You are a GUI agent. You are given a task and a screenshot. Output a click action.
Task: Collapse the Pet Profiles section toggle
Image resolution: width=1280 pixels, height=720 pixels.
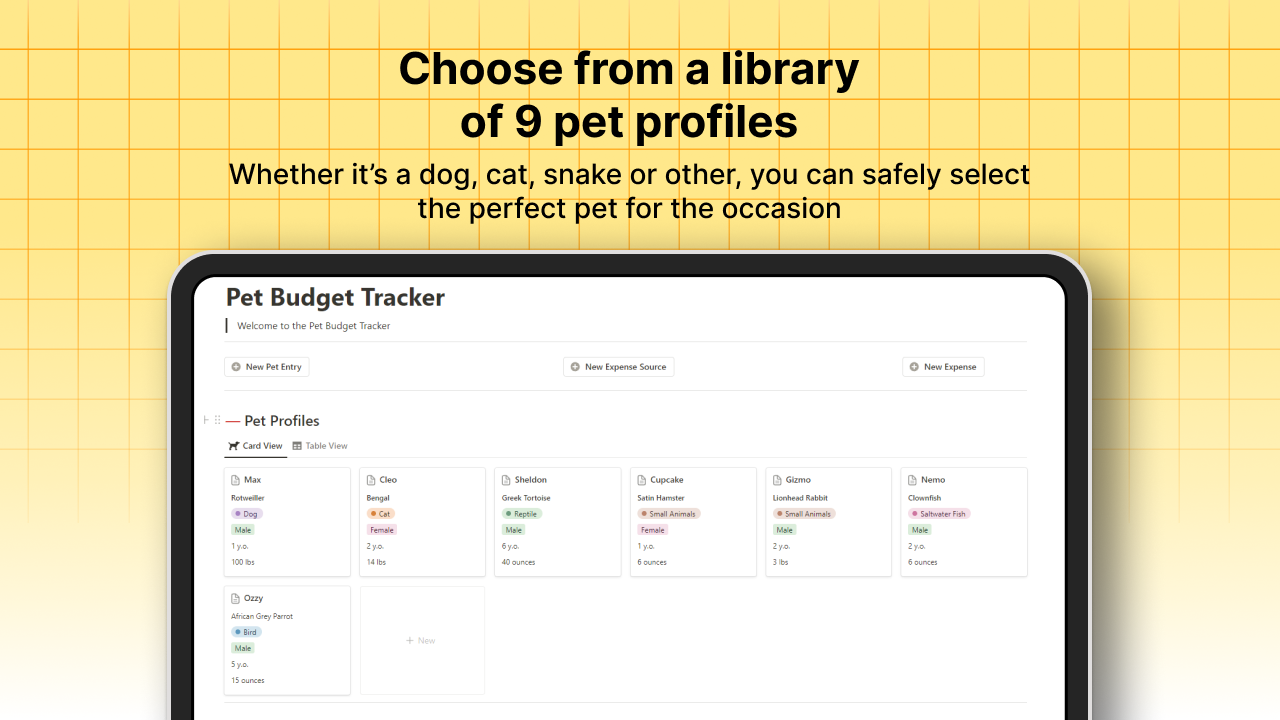205,420
